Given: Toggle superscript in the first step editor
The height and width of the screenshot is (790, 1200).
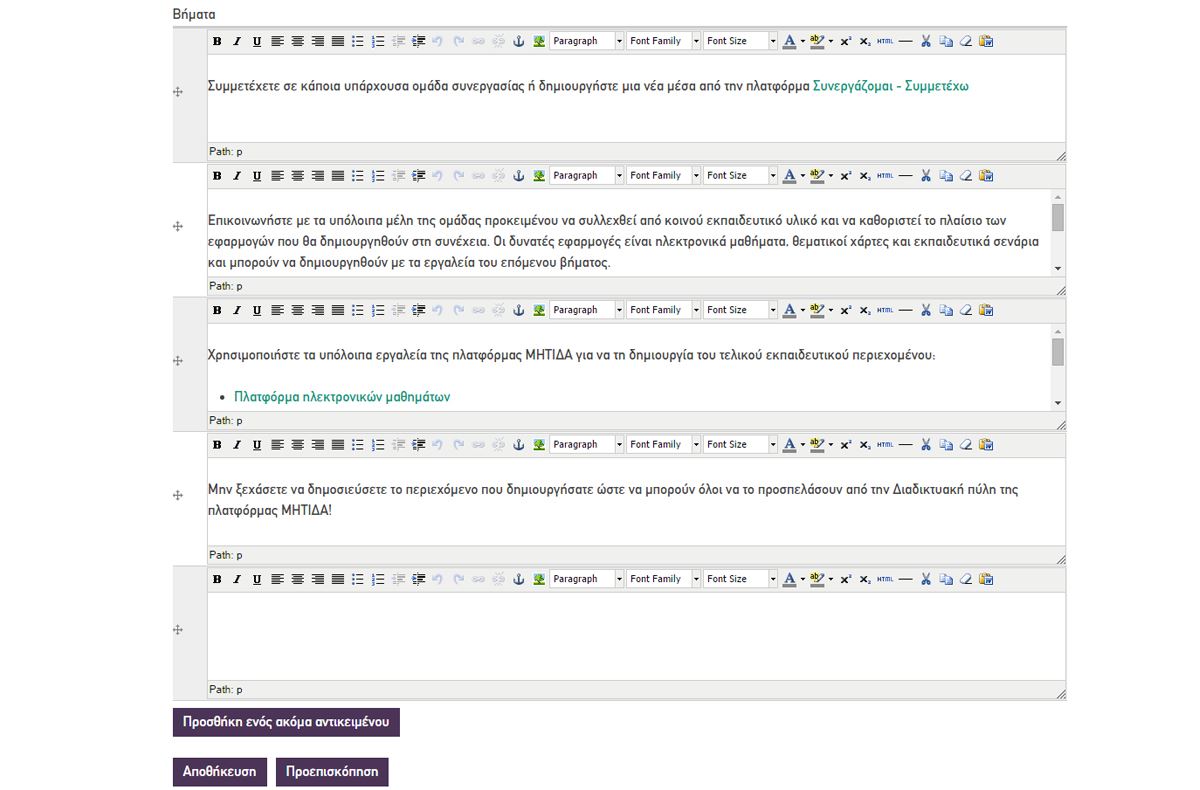Looking at the screenshot, I should [845, 41].
